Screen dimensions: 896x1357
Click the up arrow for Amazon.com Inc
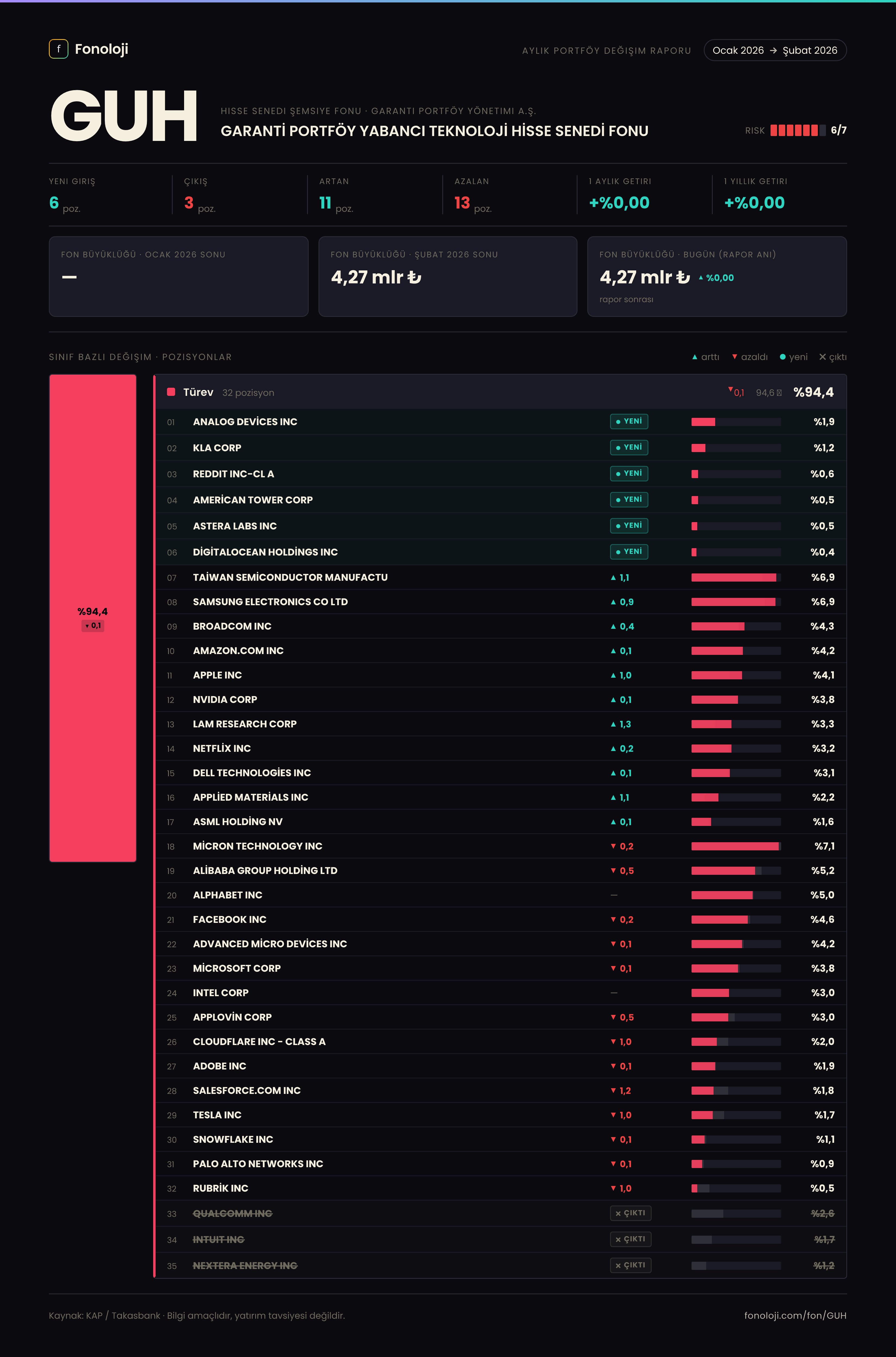(x=613, y=651)
